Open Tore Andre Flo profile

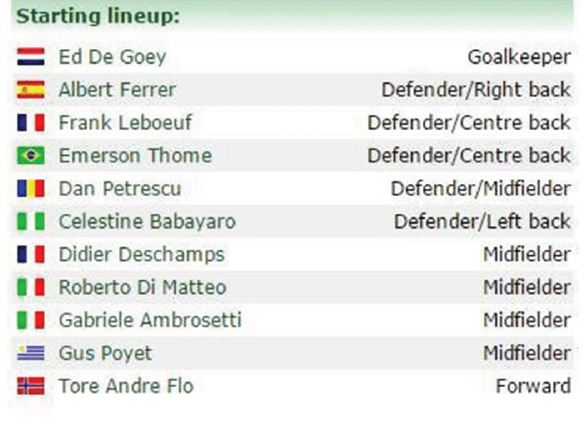click(126, 386)
